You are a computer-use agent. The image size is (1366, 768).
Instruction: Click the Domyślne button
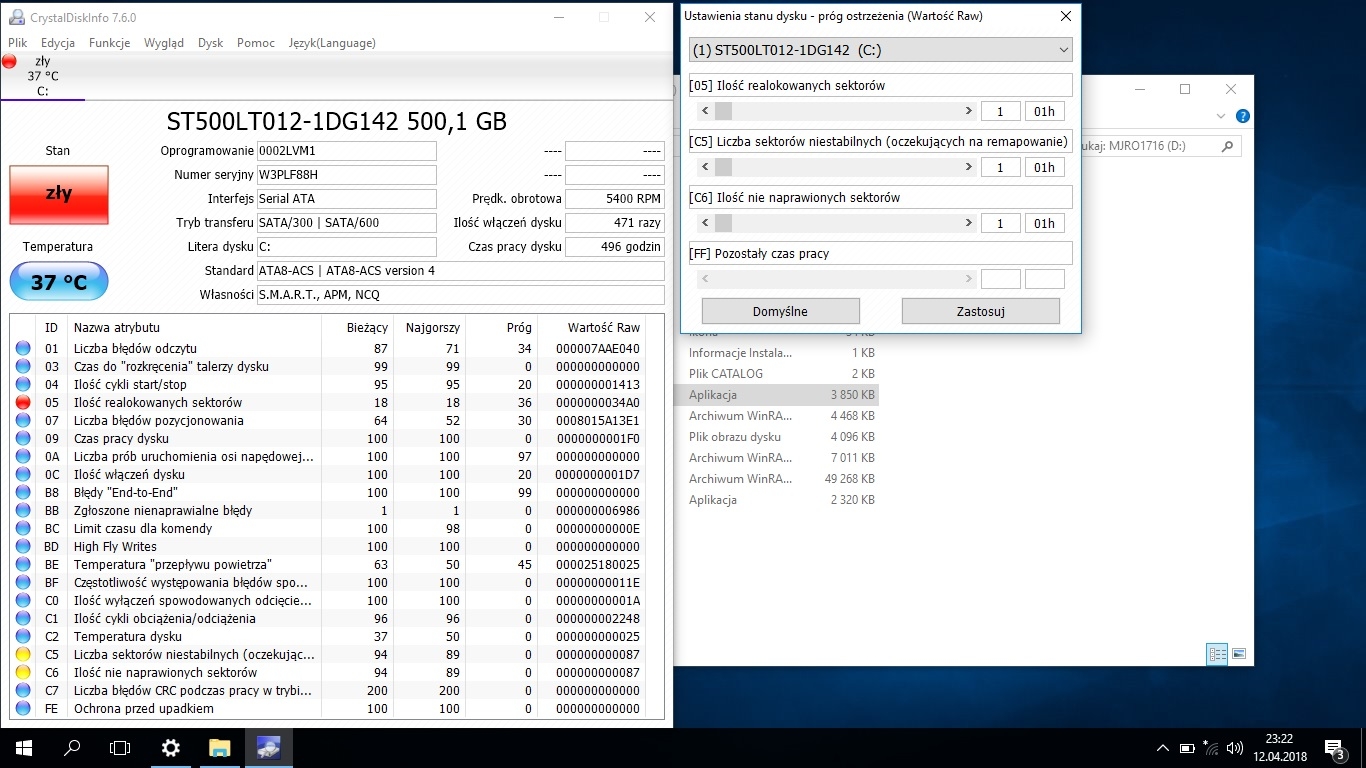pos(780,311)
